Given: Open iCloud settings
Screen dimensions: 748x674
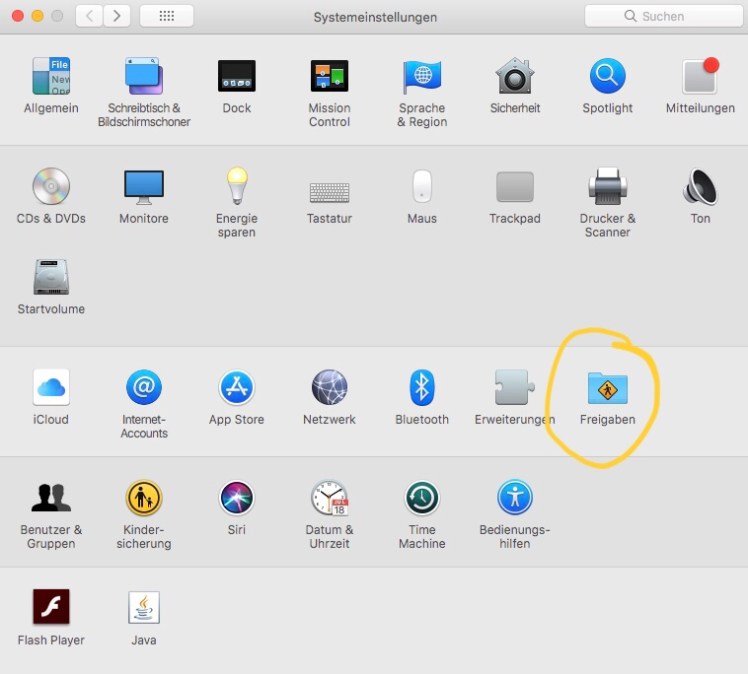Looking at the screenshot, I should tap(51, 388).
